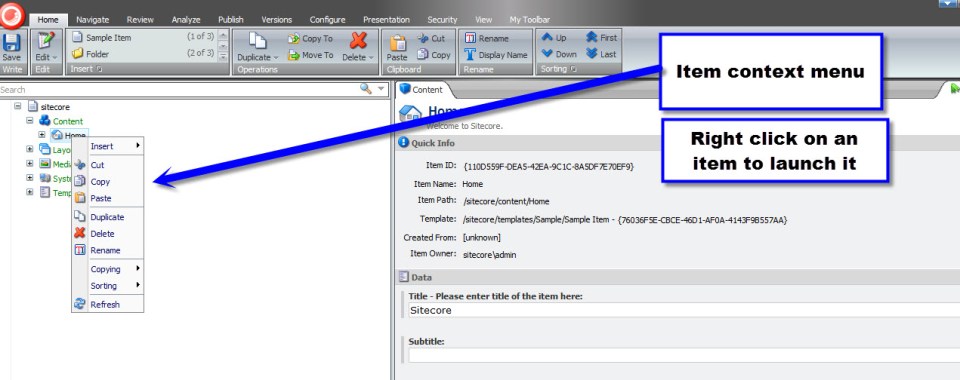Switch to the View ribbon tab
960x380 pixels.
click(483, 20)
